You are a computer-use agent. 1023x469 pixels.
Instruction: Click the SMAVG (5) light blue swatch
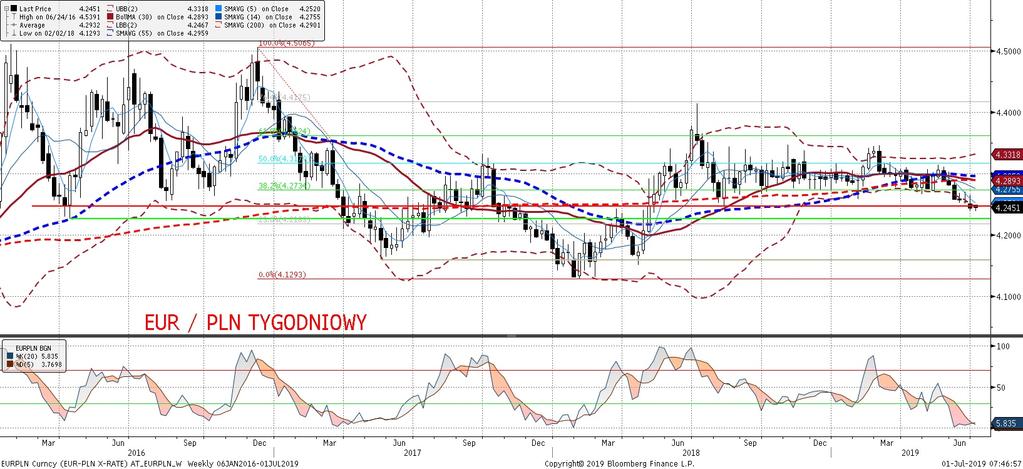[x=219, y=8]
